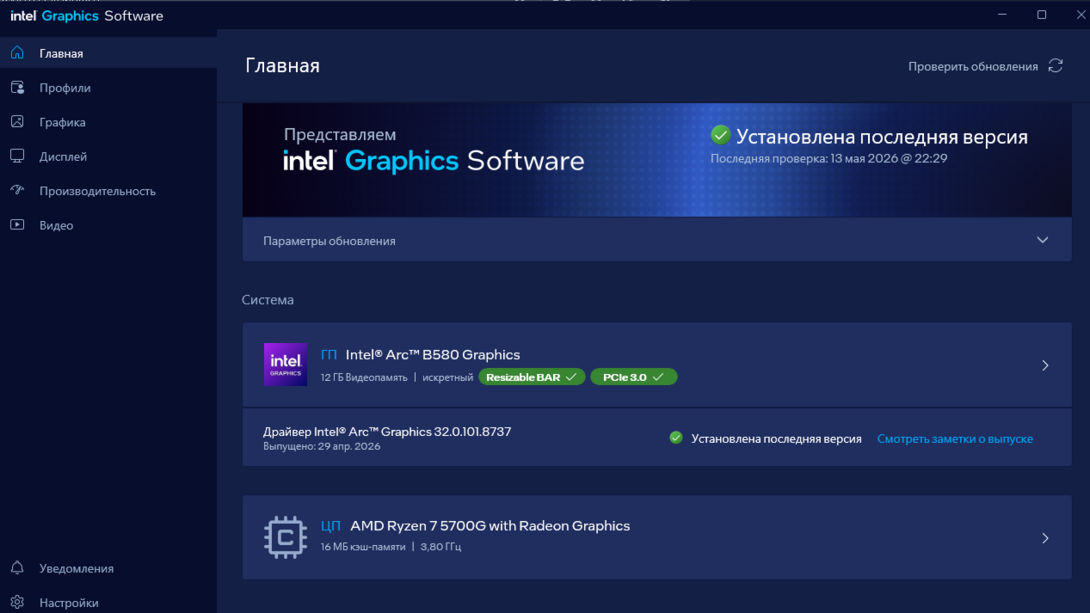The image size is (1090, 613).
Task: Click the Параметры обновления label
Action: tap(329, 241)
